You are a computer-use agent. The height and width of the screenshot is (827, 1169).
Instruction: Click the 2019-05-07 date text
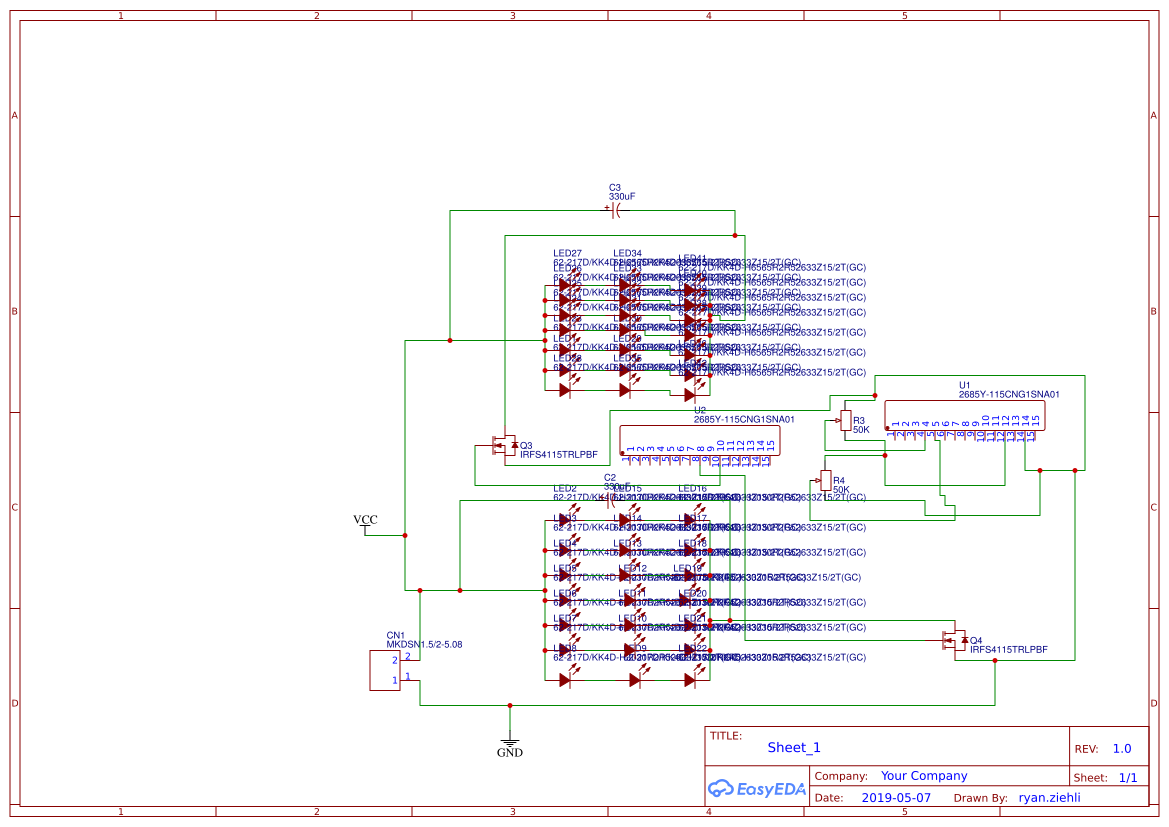[895, 797]
